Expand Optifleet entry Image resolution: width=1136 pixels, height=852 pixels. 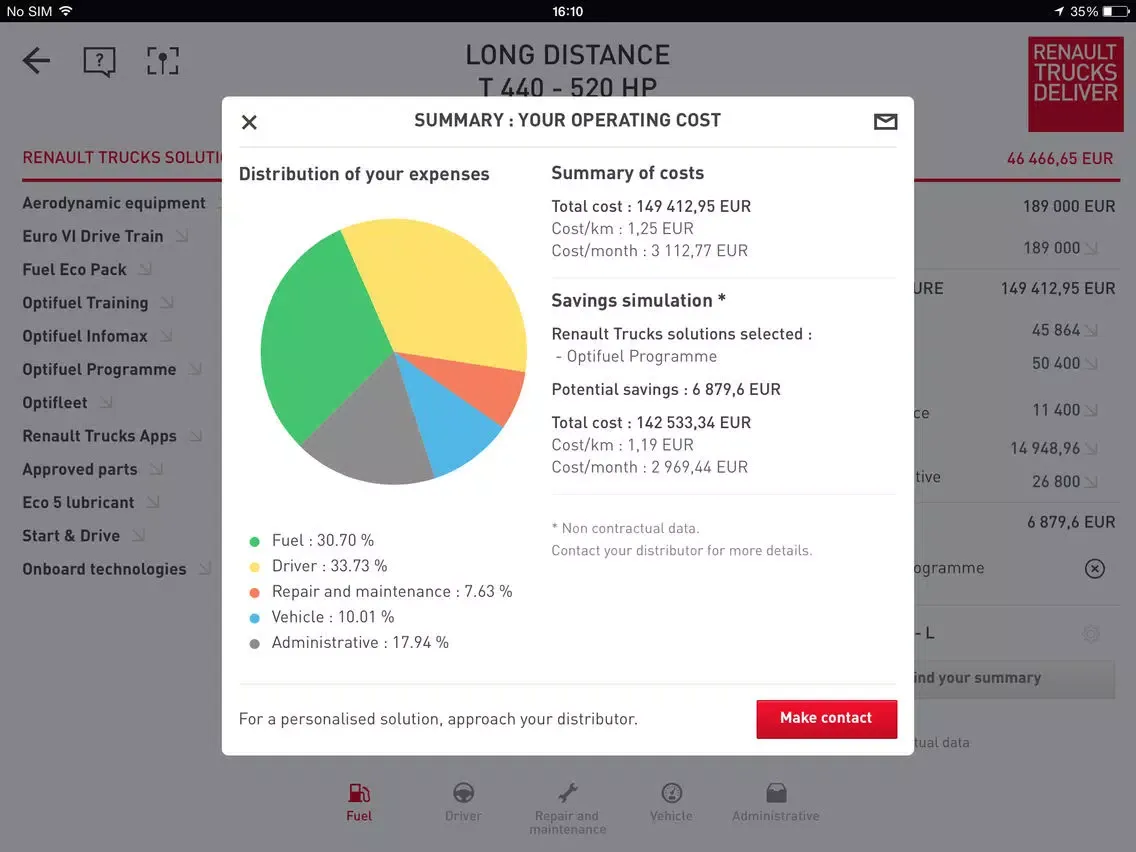[x=67, y=403]
